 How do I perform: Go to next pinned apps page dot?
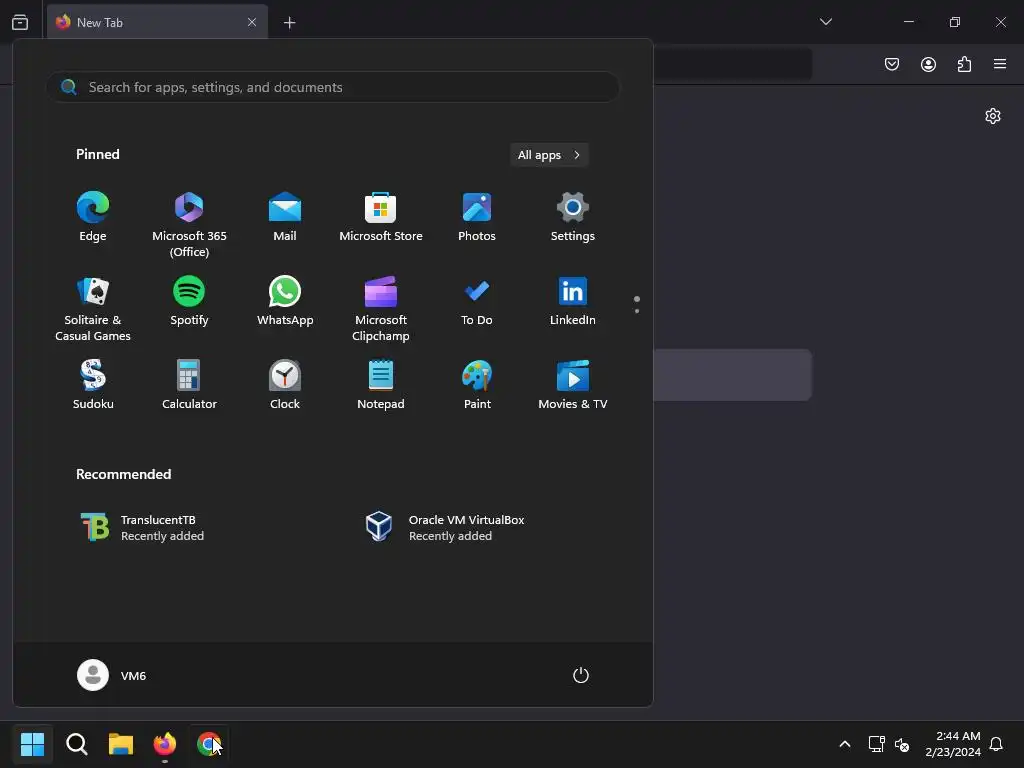[x=637, y=311]
